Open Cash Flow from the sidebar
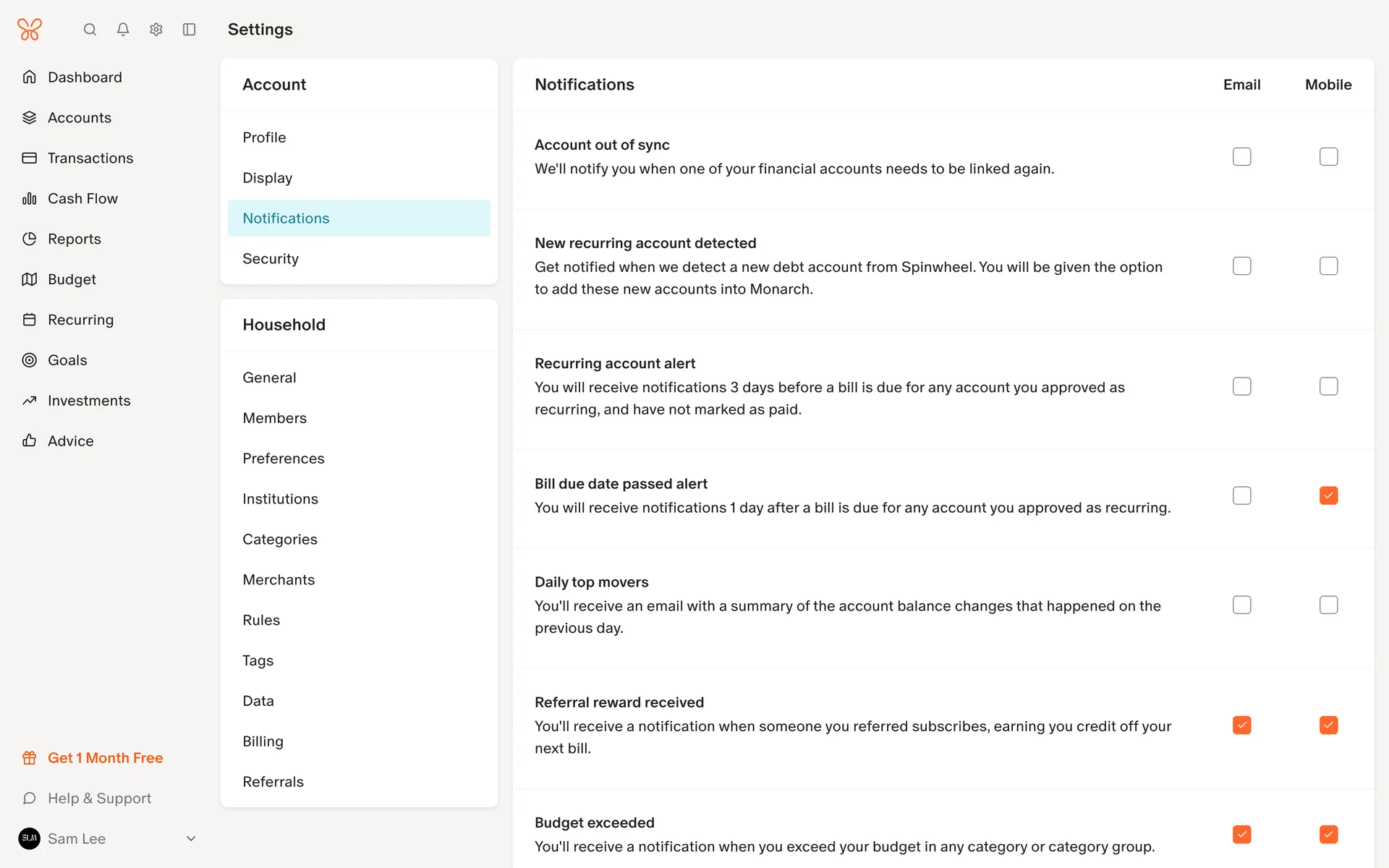 pyautogui.click(x=82, y=198)
